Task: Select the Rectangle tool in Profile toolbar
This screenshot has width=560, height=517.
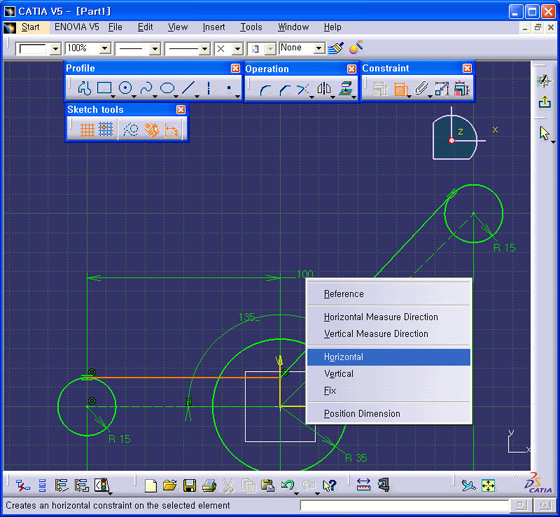Action: pos(104,88)
